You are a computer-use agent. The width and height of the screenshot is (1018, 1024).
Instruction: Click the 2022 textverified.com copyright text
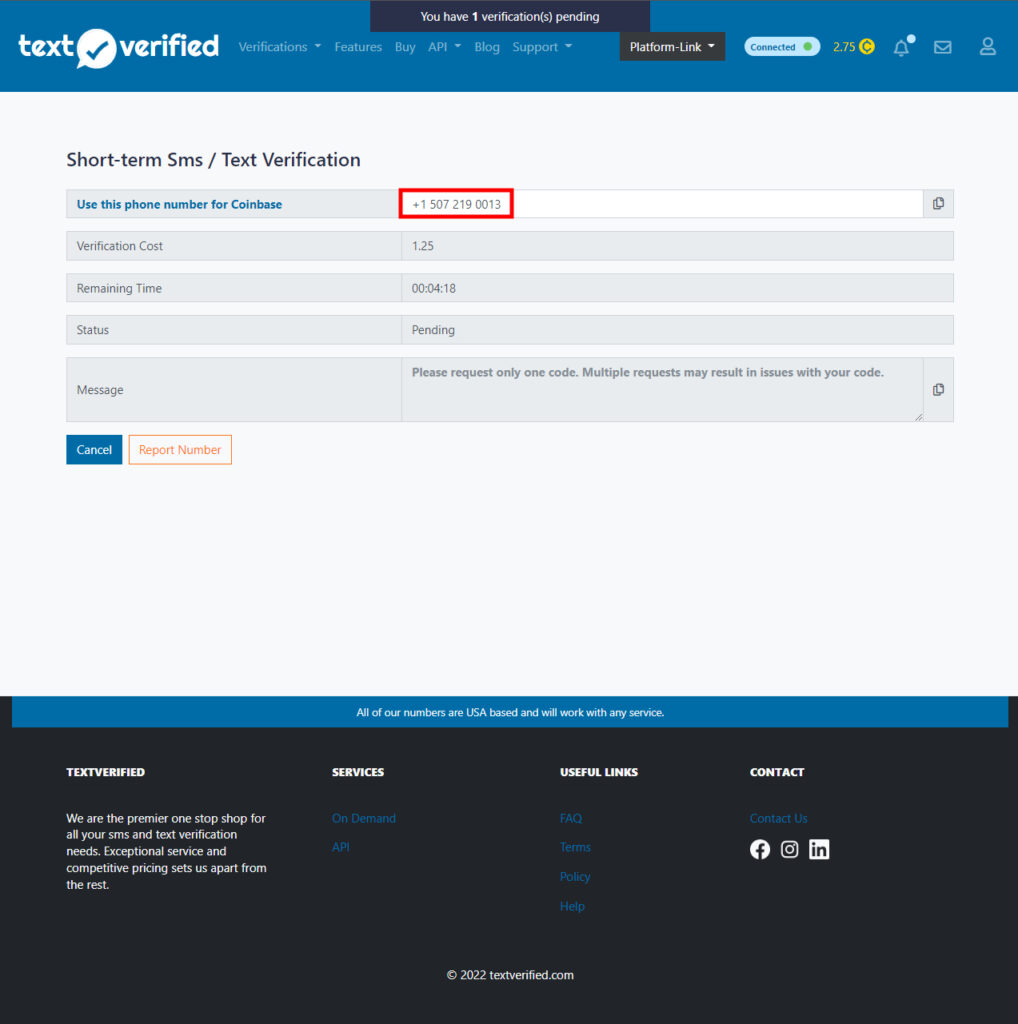[510, 974]
